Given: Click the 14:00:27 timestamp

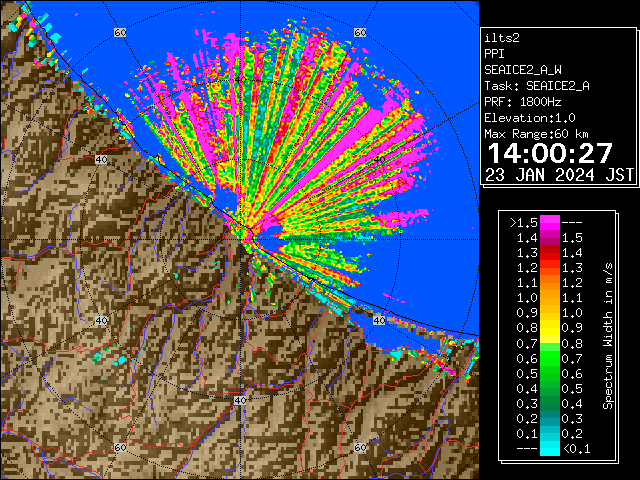Looking at the screenshot, I should (x=550, y=153).
